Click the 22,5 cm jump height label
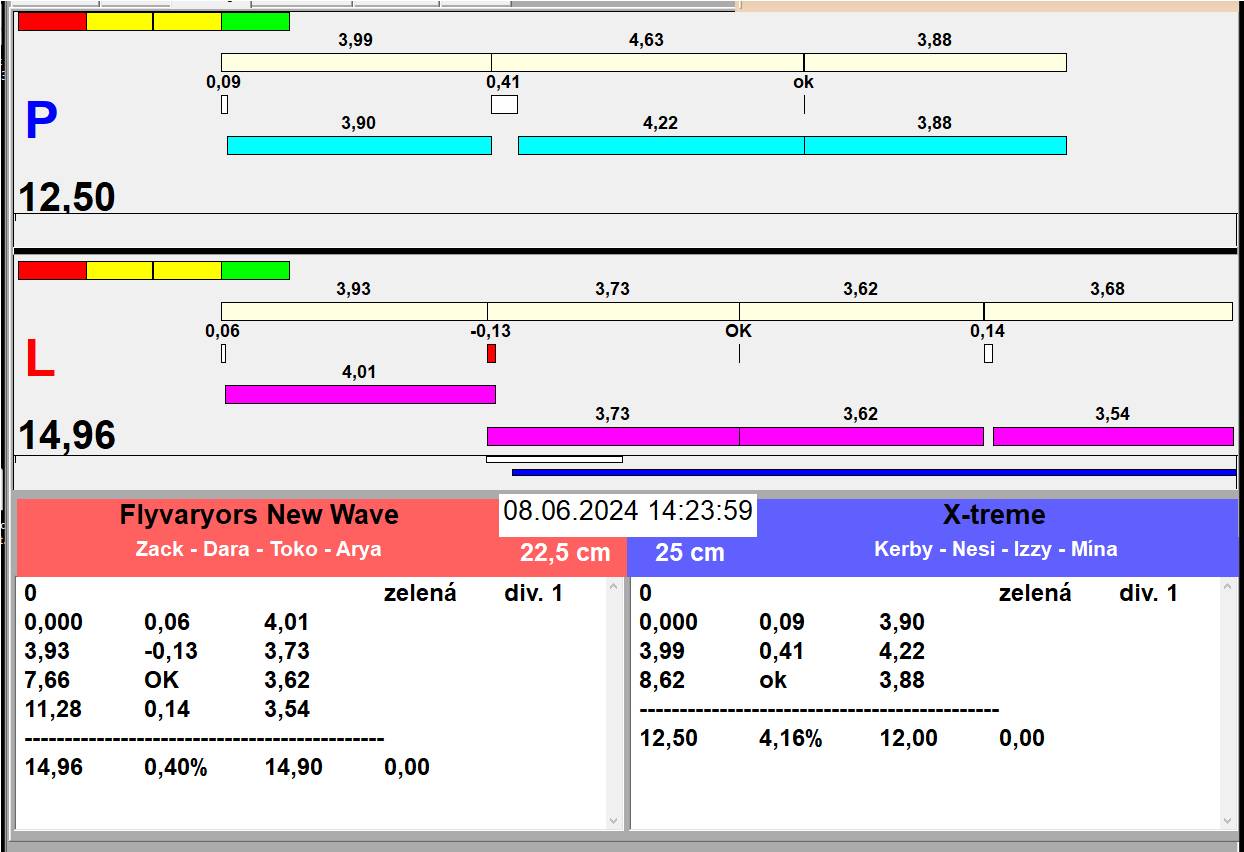Viewport: 1244px width, 852px height. (564, 553)
